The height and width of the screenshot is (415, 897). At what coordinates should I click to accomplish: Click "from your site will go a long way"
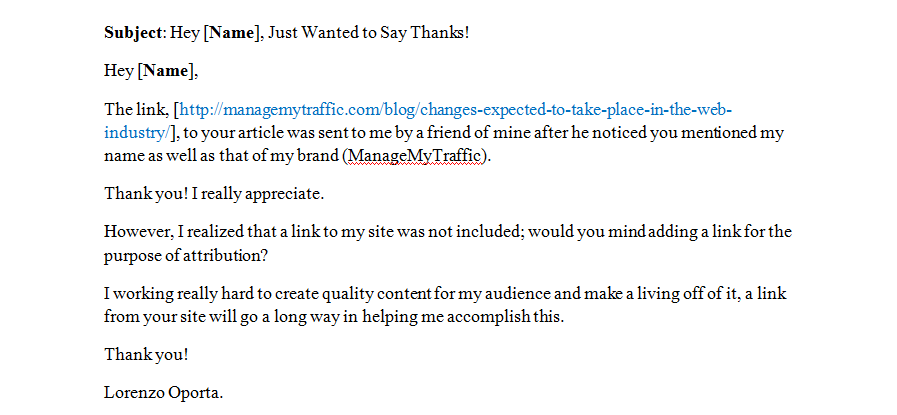(x=222, y=317)
